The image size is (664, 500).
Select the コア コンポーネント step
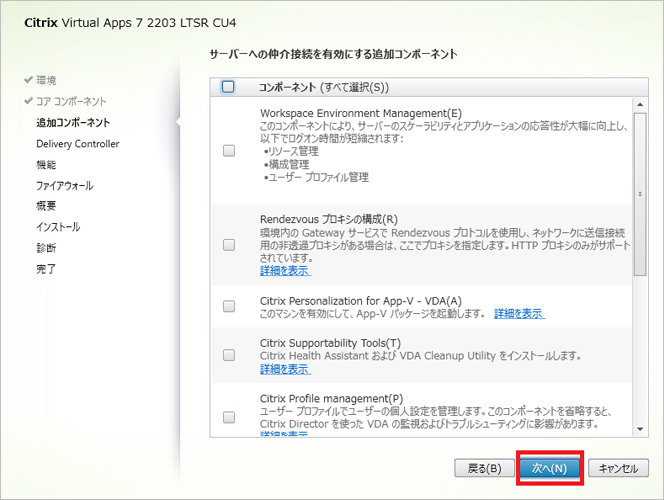71,101
